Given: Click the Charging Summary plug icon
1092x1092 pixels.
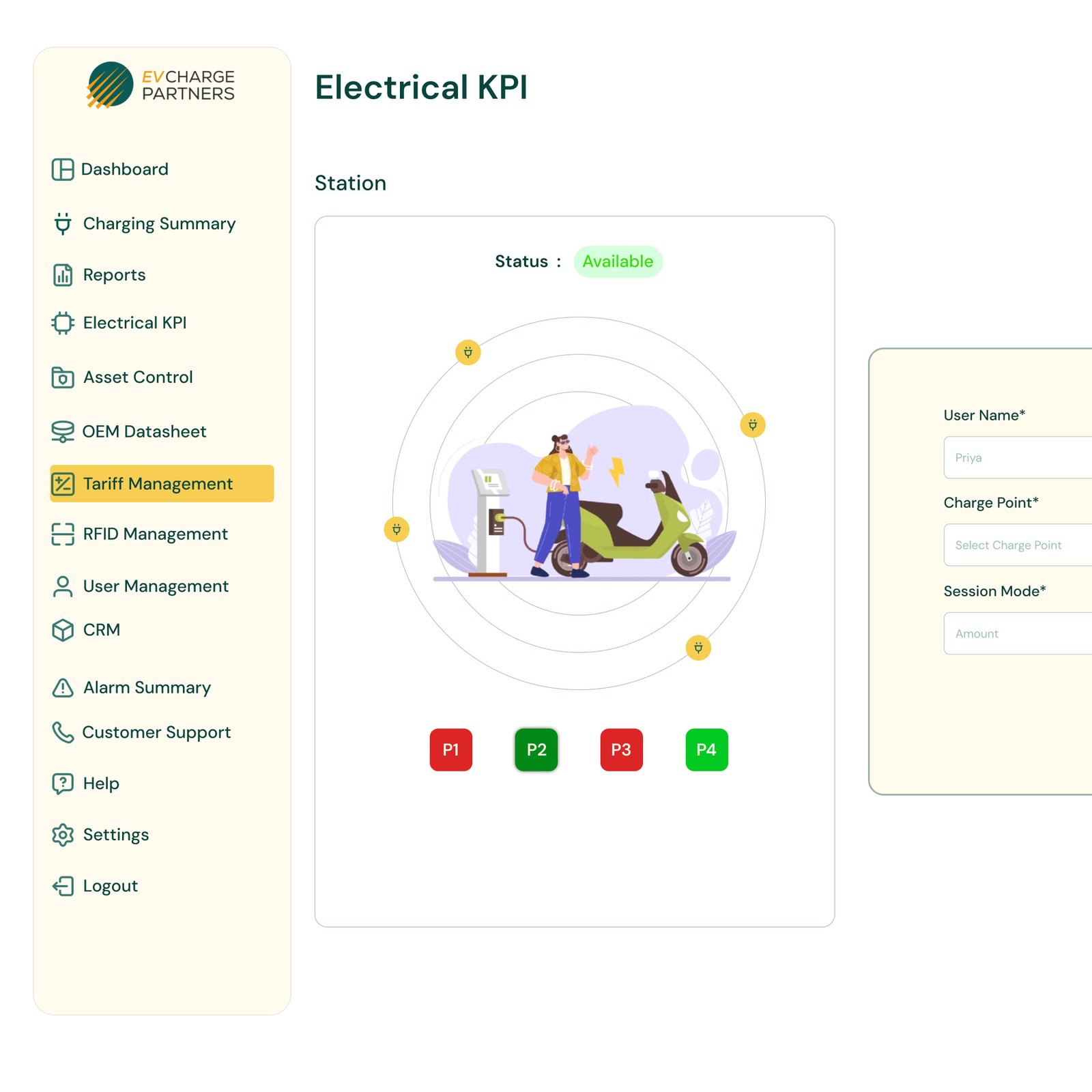Looking at the screenshot, I should point(63,224).
